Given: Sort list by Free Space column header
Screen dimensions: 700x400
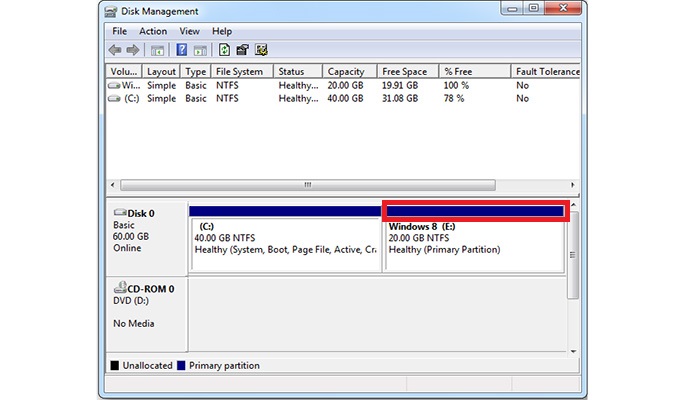Looking at the screenshot, I should [x=405, y=72].
